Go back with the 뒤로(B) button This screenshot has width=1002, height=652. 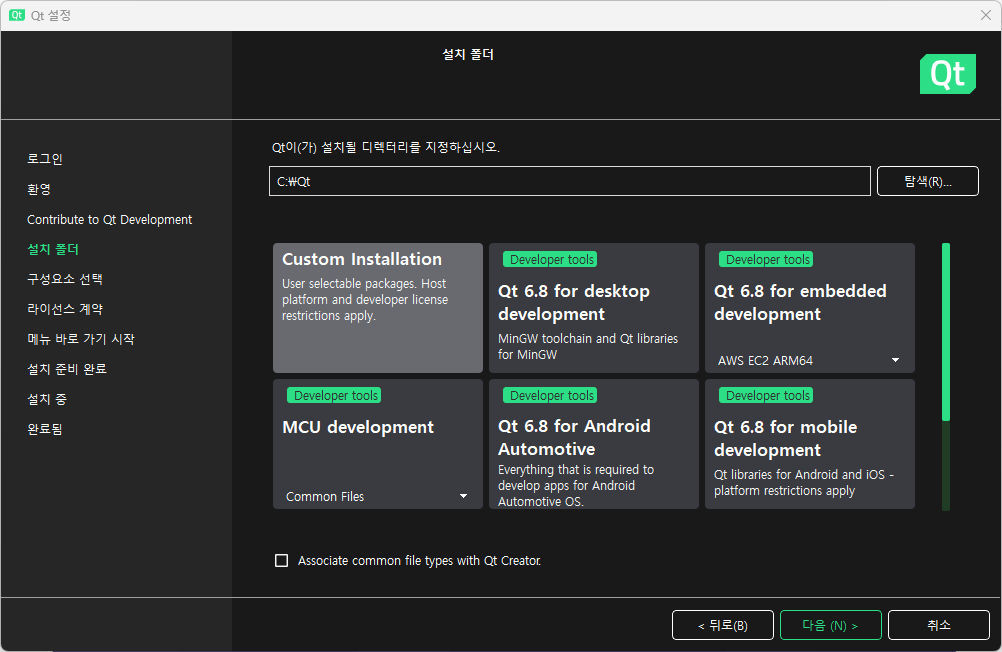coord(723,625)
